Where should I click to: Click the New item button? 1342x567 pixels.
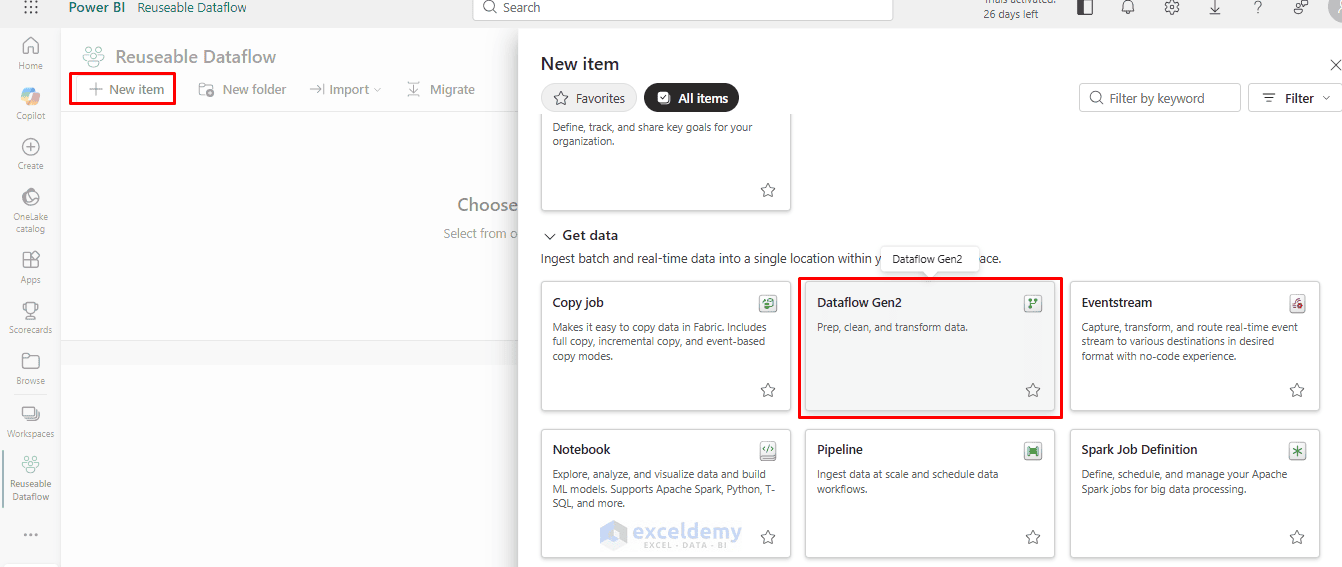pos(126,89)
